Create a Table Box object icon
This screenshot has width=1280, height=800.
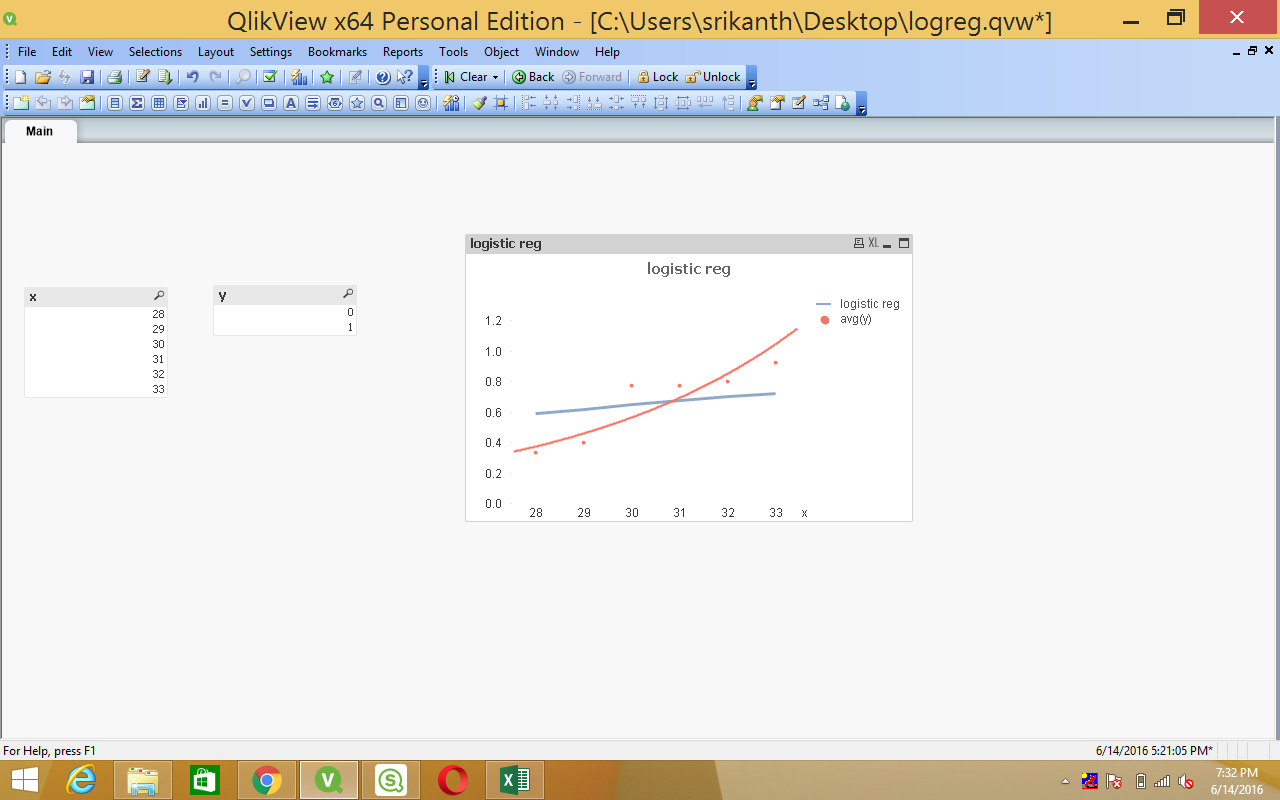point(159,102)
